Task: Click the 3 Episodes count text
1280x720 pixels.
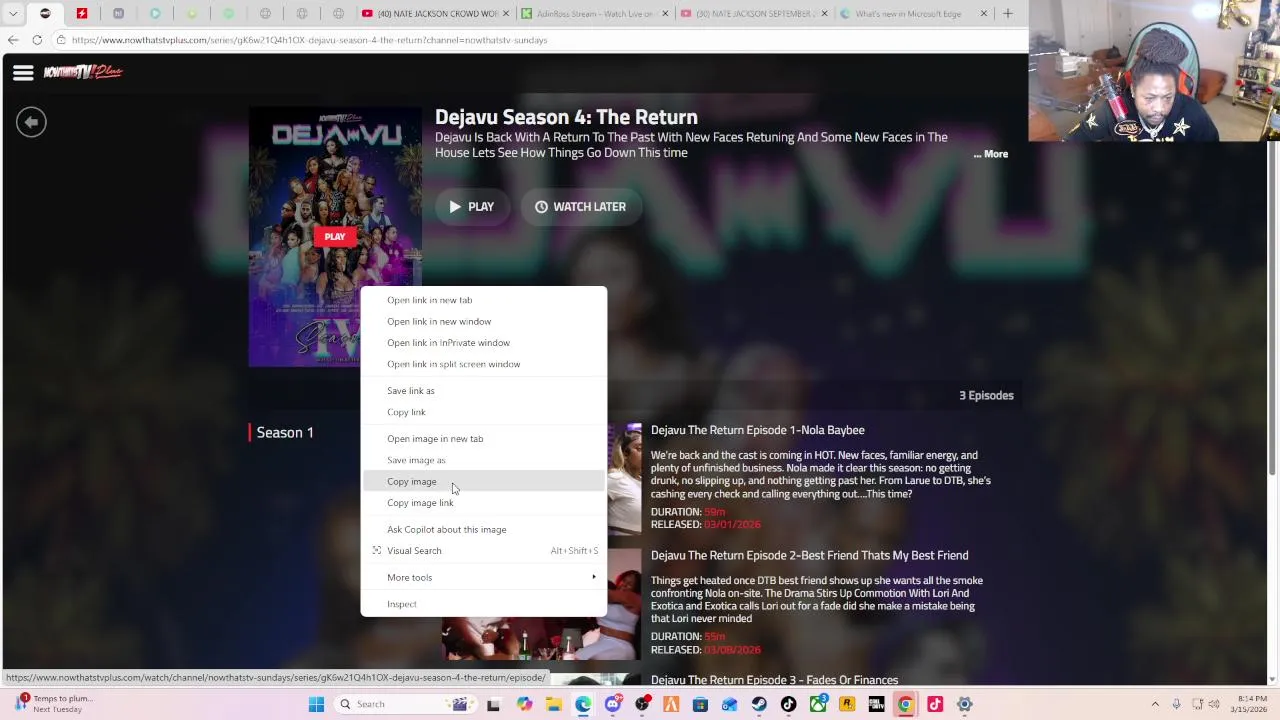Action: [986, 395]
